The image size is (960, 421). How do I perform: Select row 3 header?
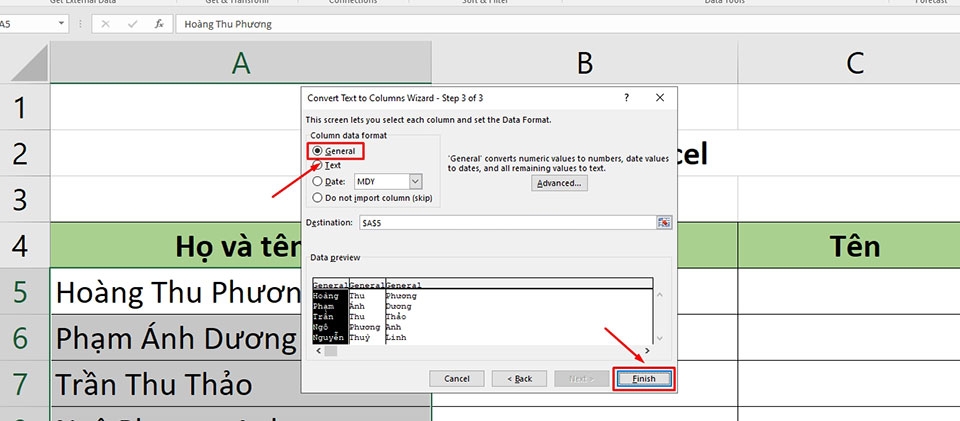24,199
